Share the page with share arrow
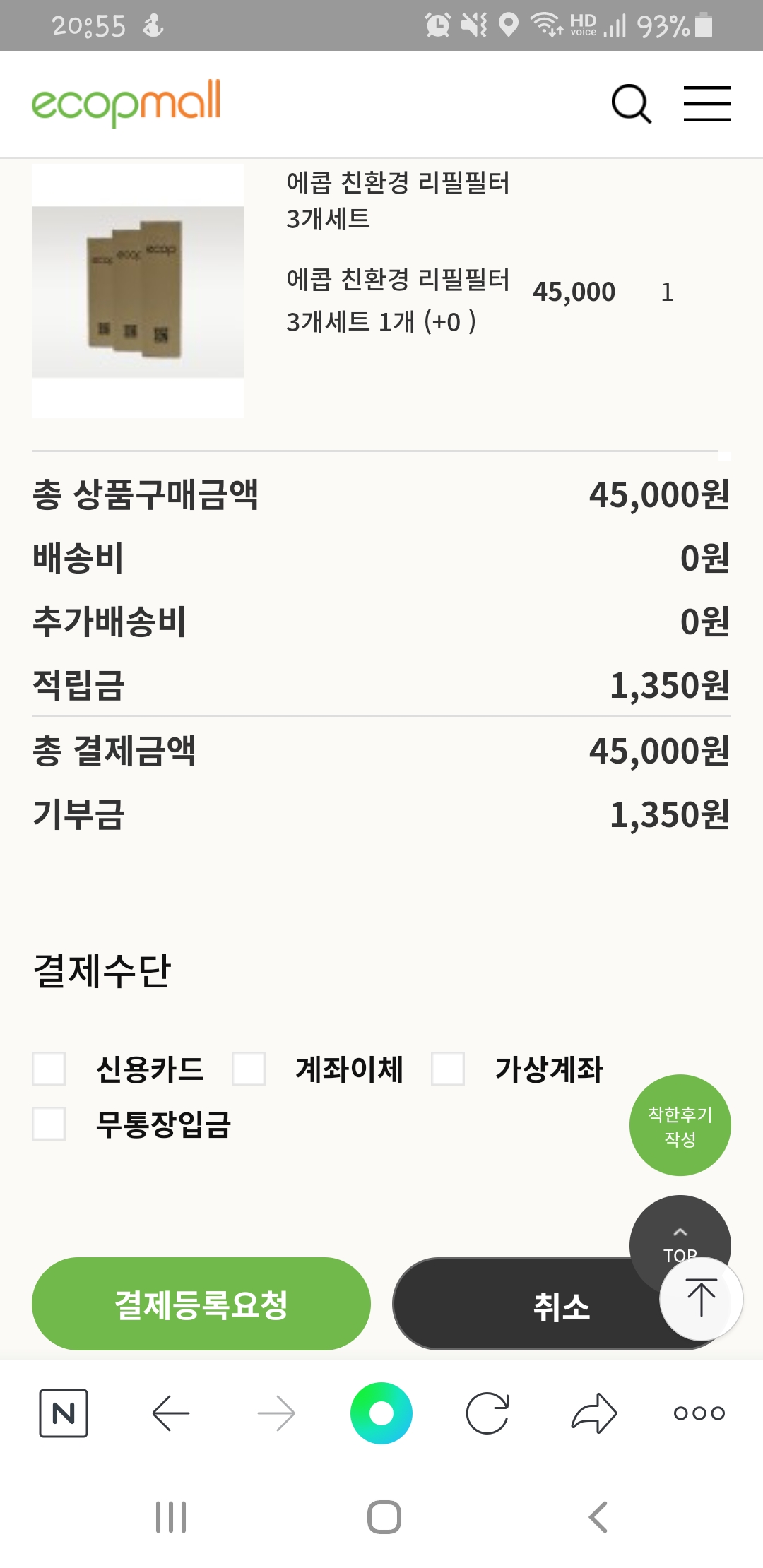The width and height of the screenshot is (763, 1568). click(x=594, y=1413)
